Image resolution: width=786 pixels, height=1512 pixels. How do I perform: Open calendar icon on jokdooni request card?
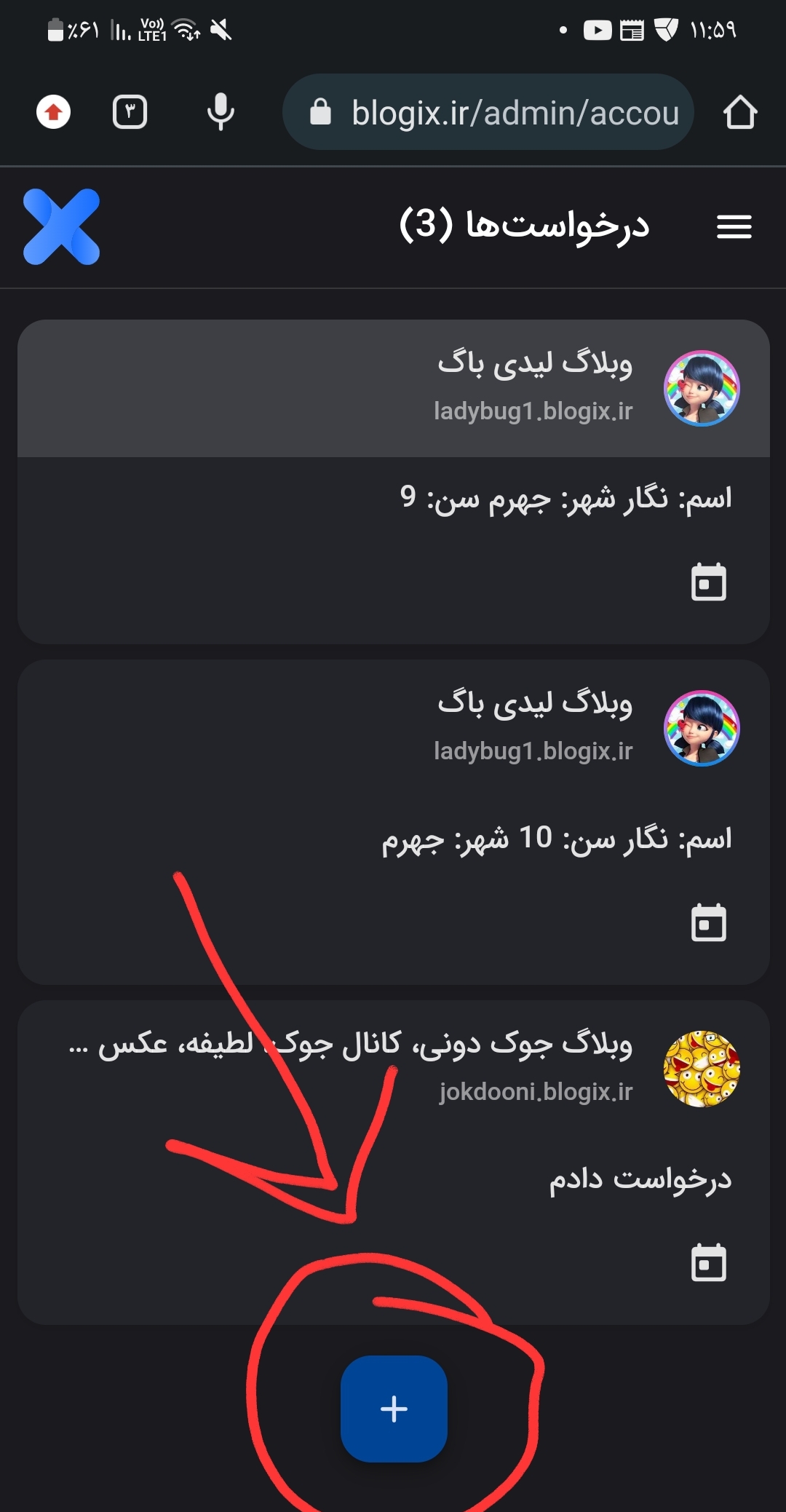[x=708, y=1262]
